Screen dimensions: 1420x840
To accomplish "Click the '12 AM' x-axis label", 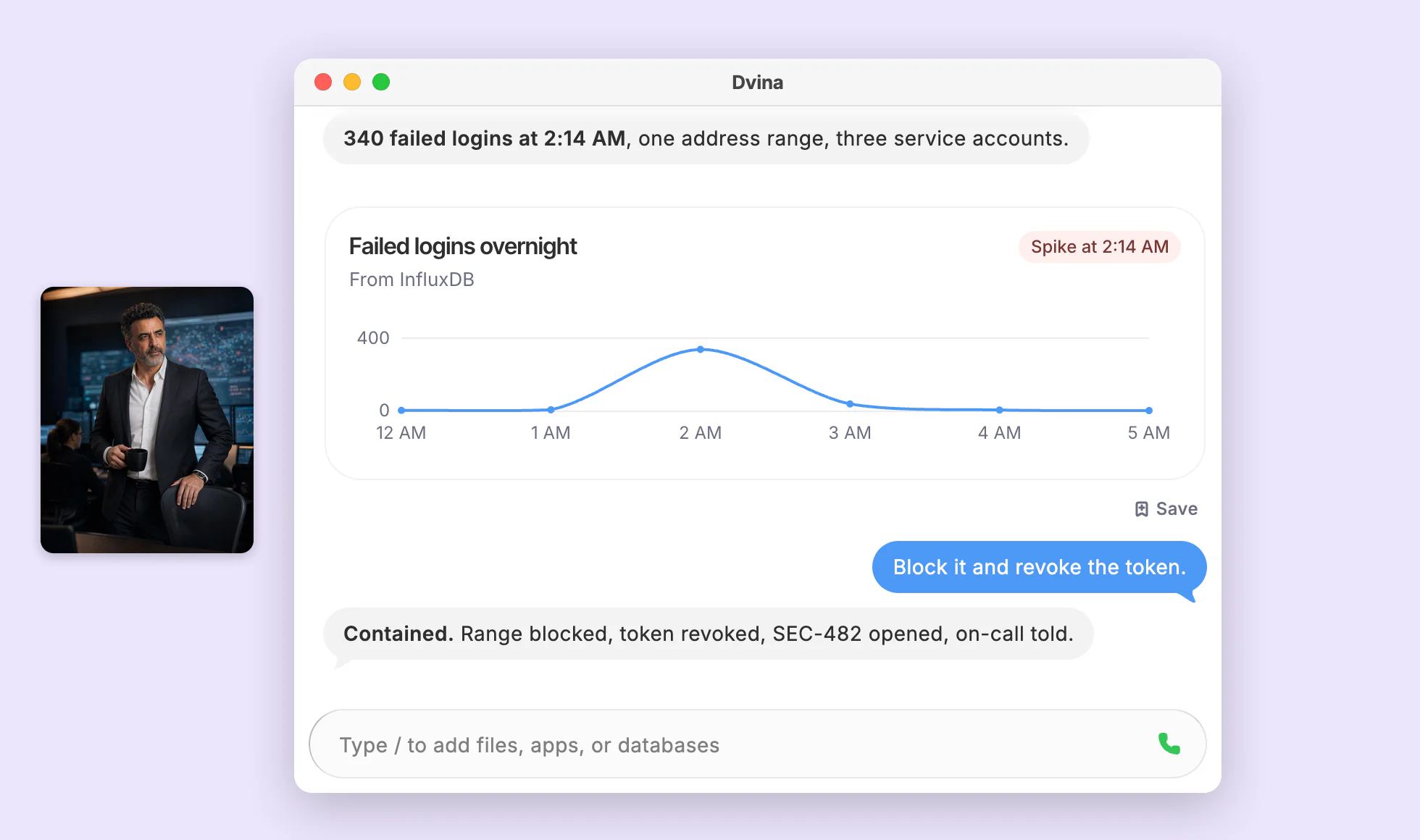I will pyautogui.click(x=401, y=433).
